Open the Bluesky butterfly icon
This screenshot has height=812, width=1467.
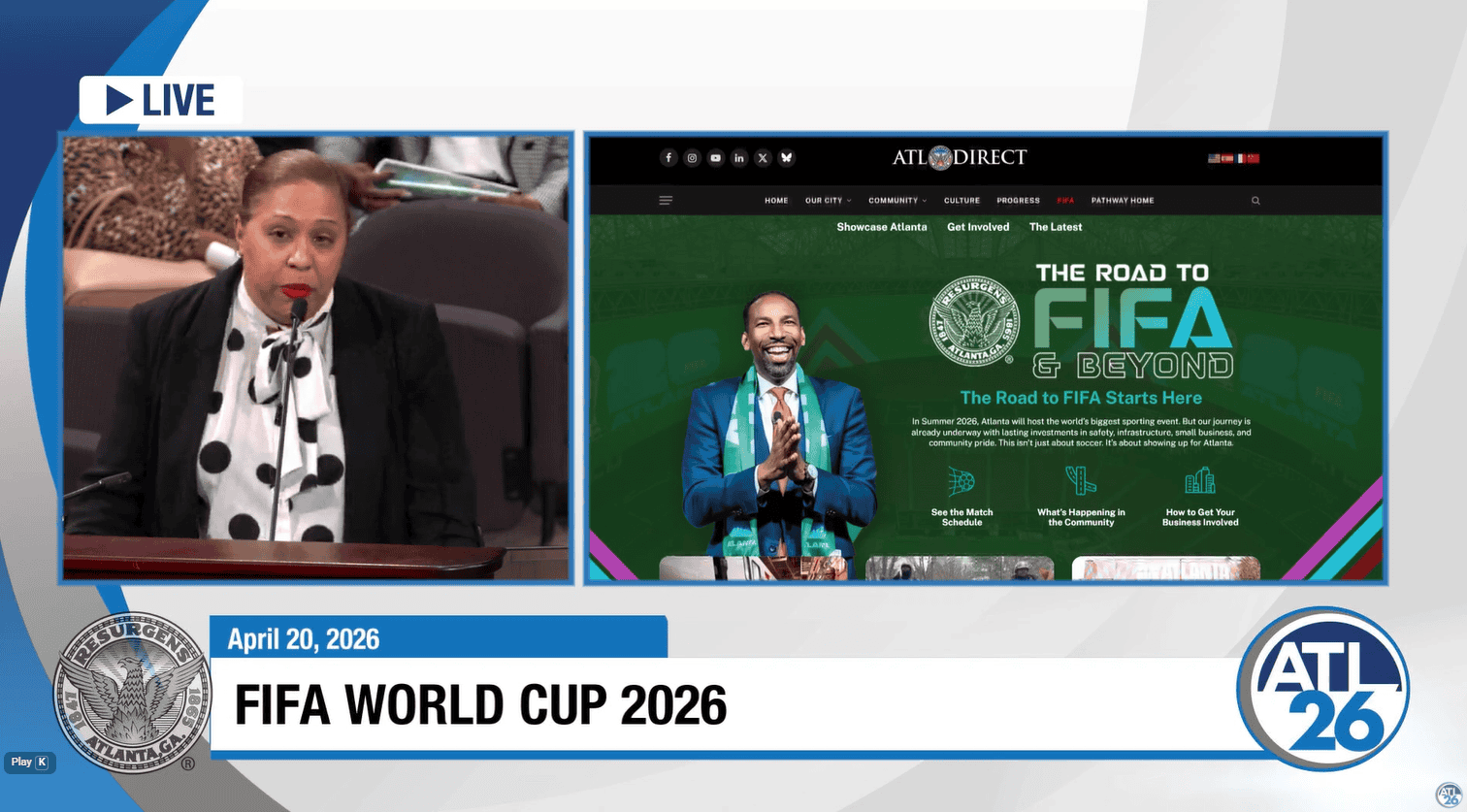click(x=787, y=158)
